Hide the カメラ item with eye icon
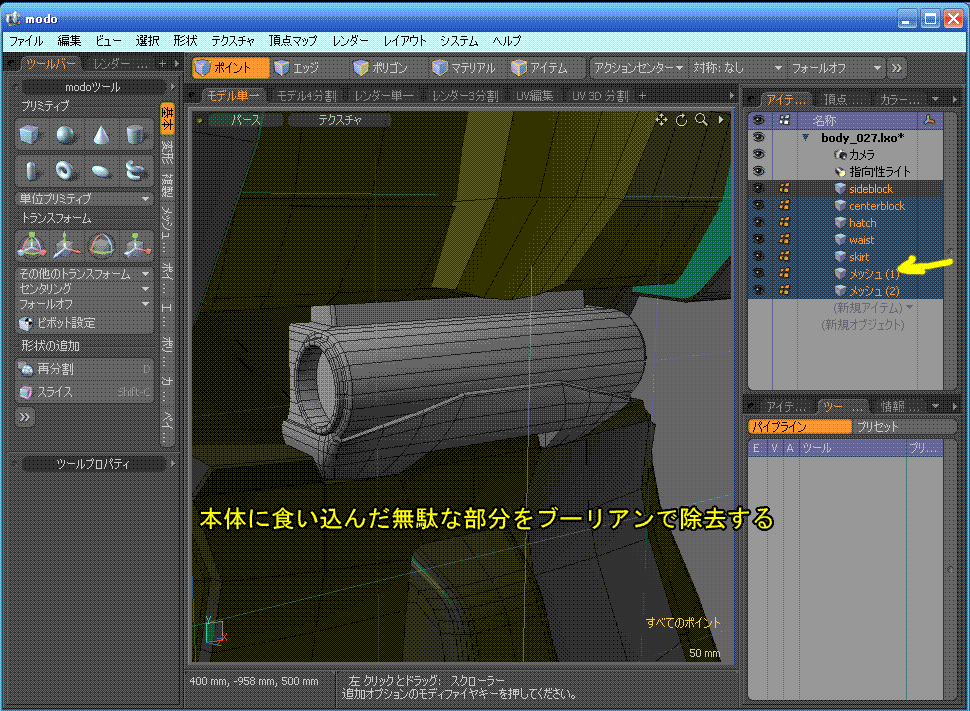Viewport: 970px width, 711px height. tap(758, 155)
